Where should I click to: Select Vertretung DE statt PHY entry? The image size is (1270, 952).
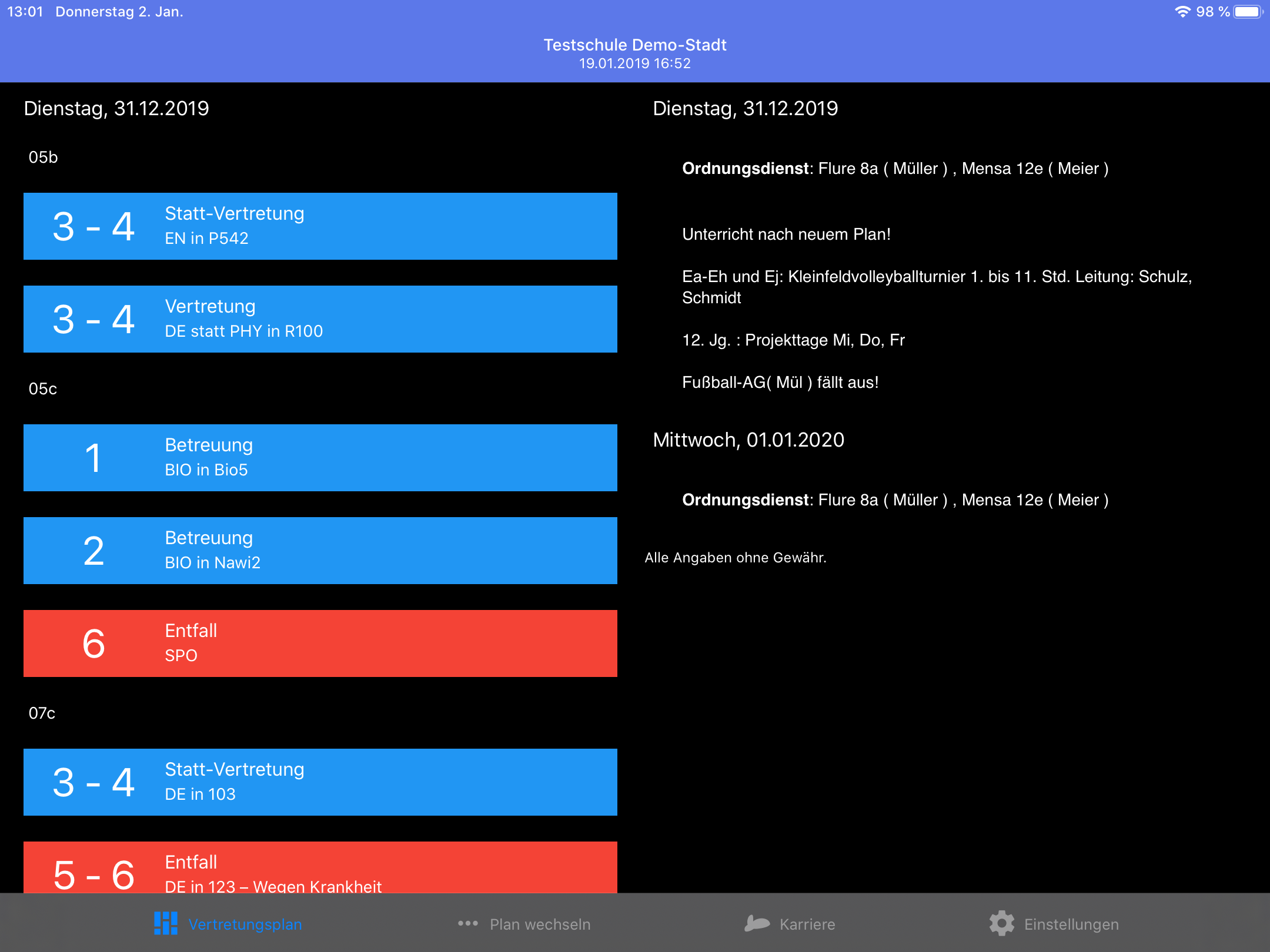tap(320, 319)
